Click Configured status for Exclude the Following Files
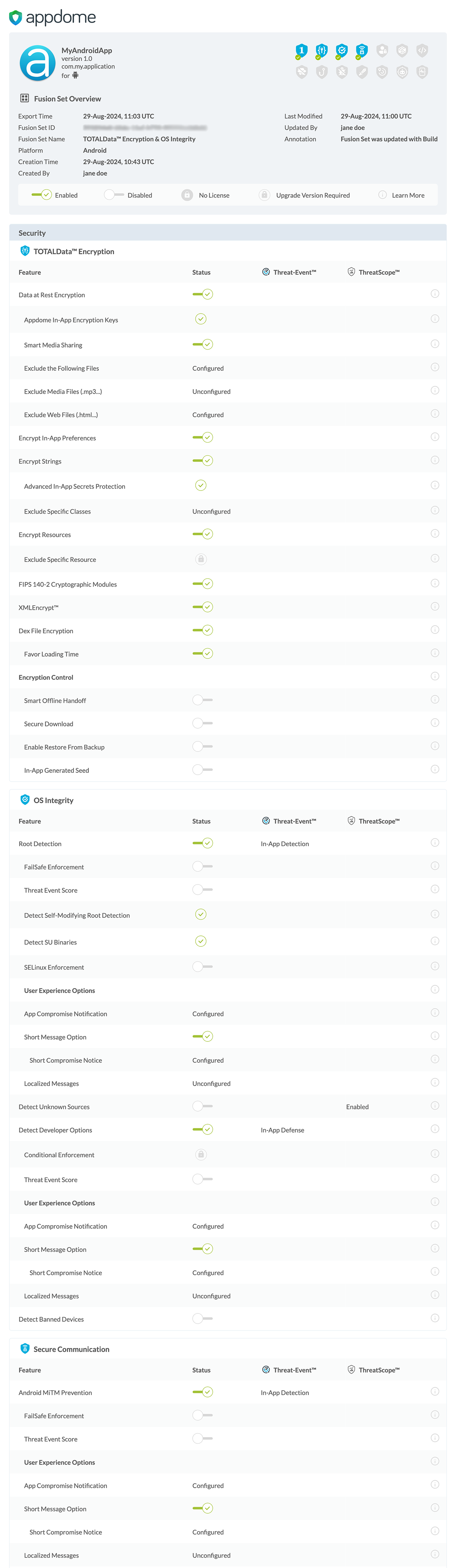This screenshot has width=456, height=1568. [207, 368]
